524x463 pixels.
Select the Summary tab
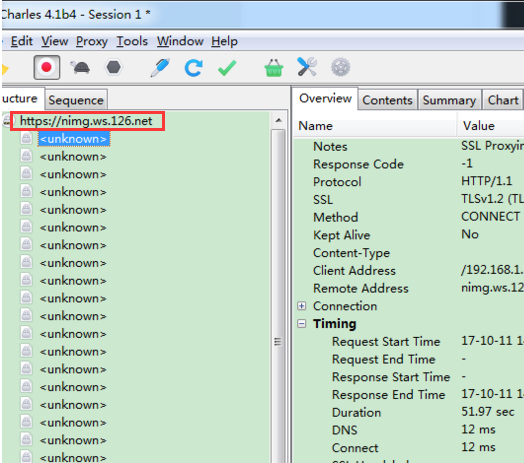coord(449,100)
